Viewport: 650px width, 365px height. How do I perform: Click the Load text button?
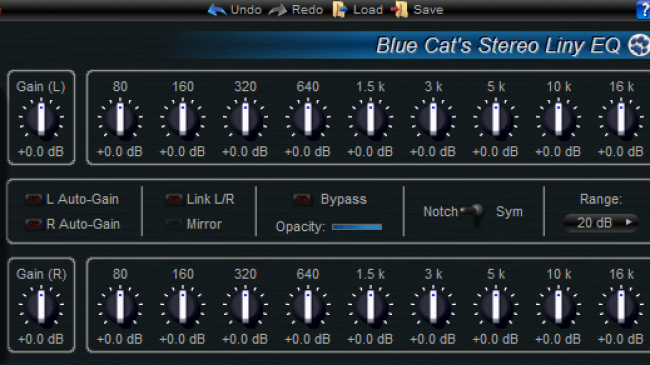coord(368,10)
